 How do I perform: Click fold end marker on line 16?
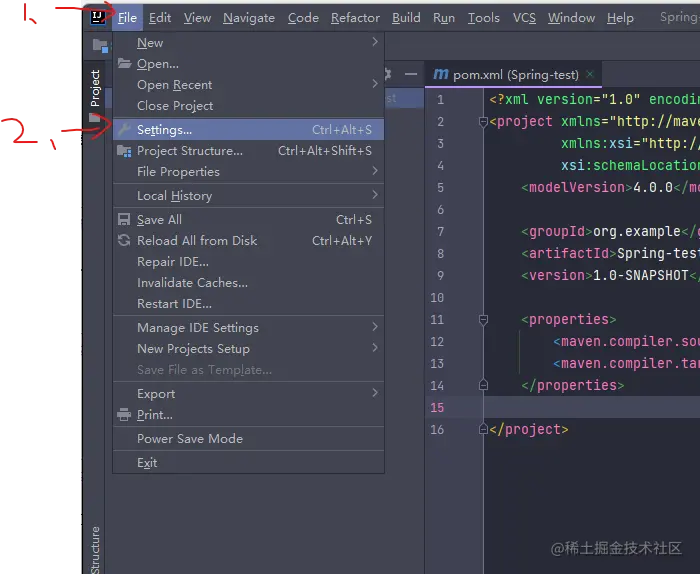coord(483,429)
